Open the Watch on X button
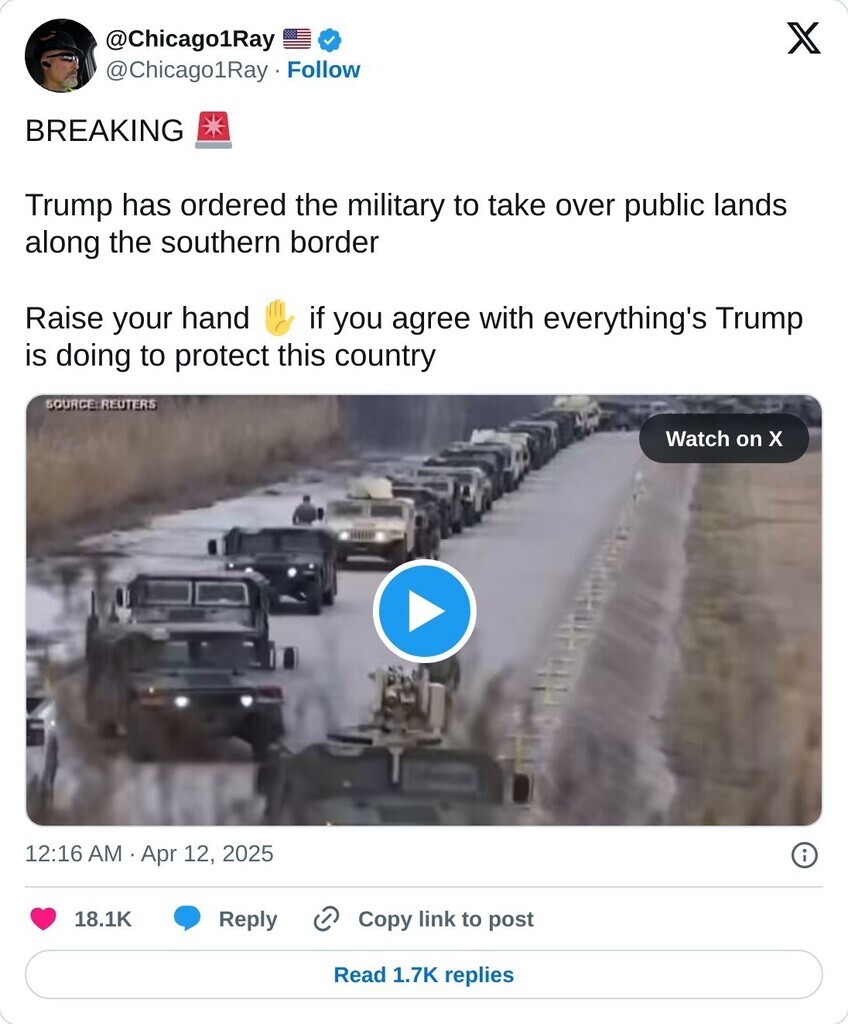This screenshot has width=848, height=1024. (724, 439)
